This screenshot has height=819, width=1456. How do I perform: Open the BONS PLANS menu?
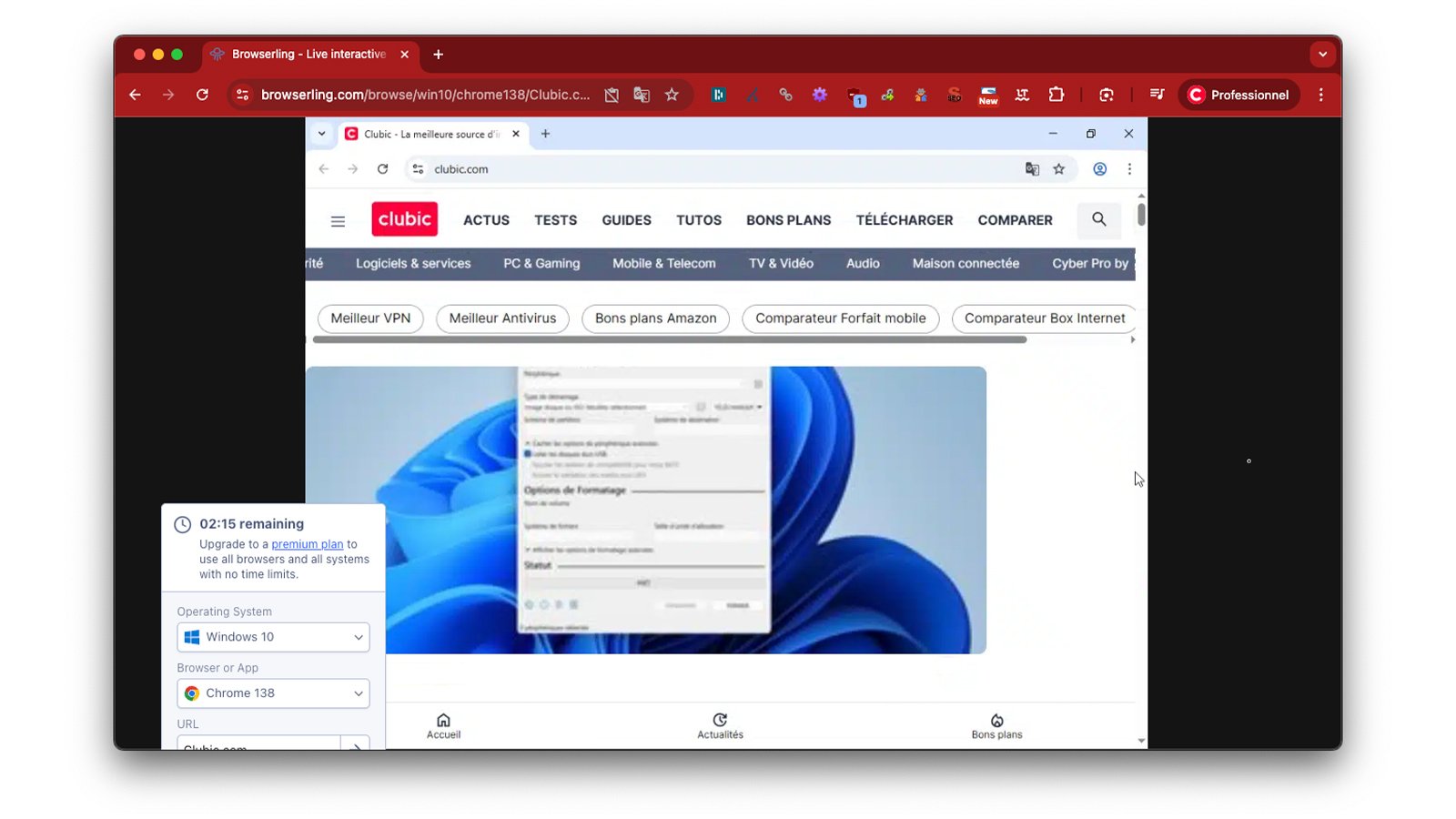coord(789,220)
